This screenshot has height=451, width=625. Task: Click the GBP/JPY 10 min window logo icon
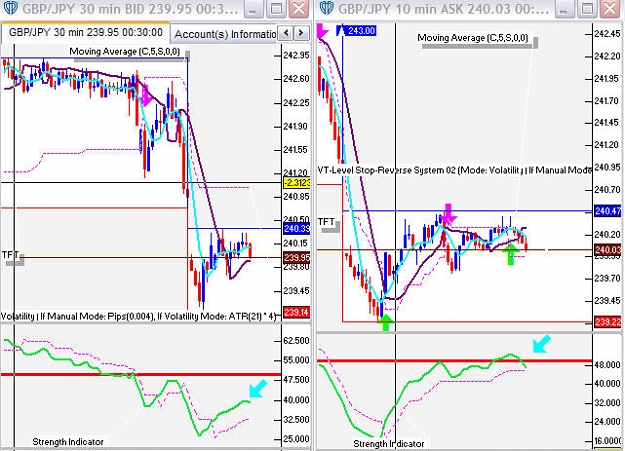click(326, 8)
